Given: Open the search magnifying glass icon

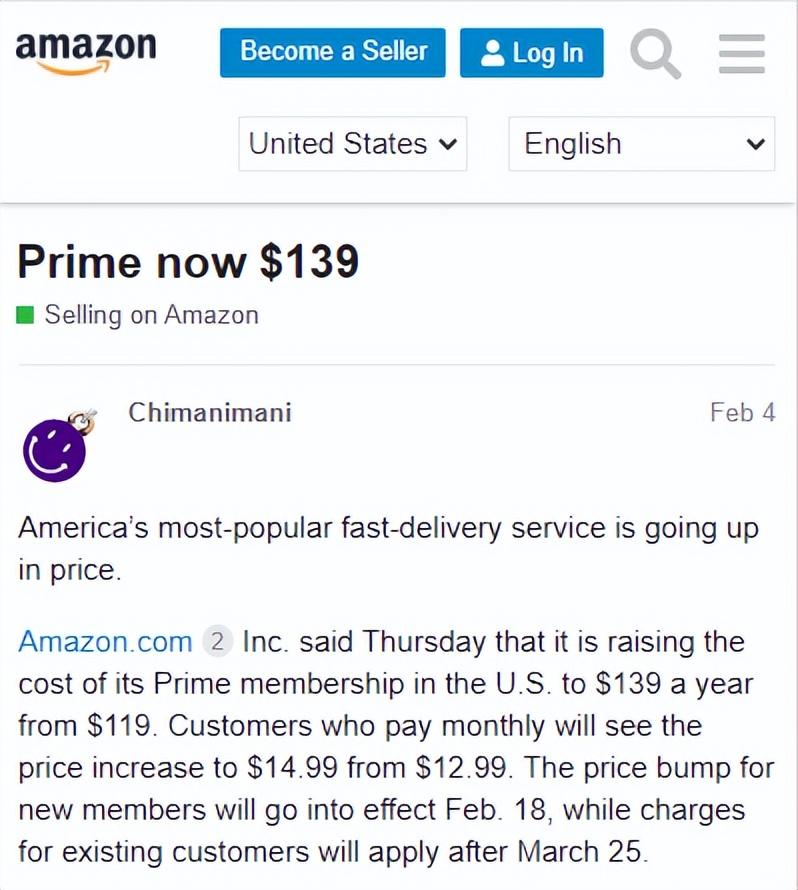Looking at the screenshot, I should (655, 53).
